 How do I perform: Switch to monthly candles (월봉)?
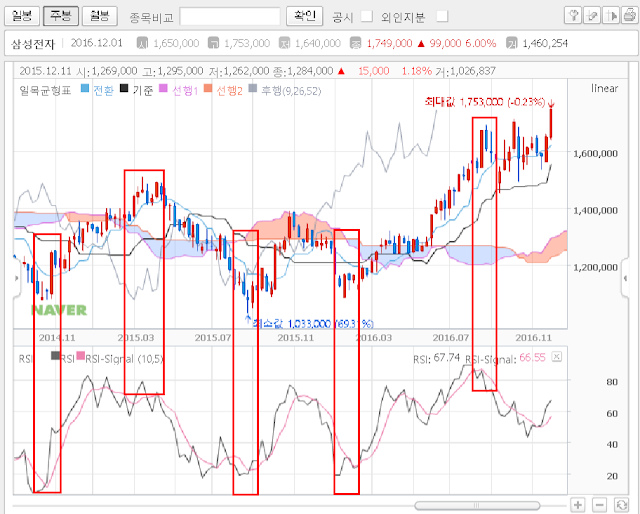[x=100, y=16]
